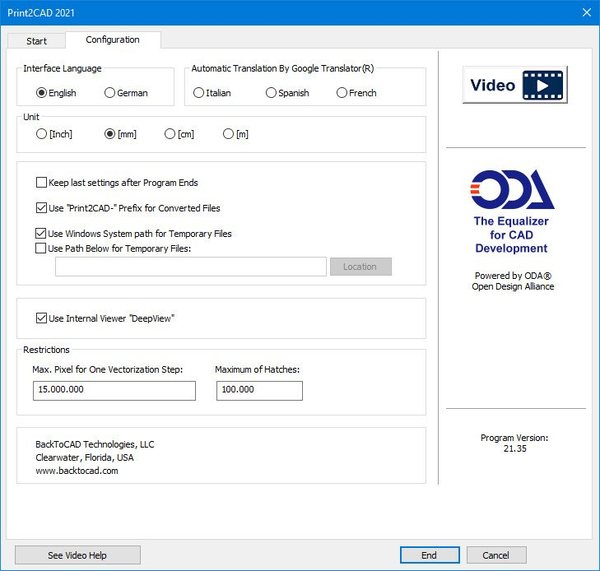Check Use Path Below for Temporary Files
The image size is (600, 571).
[41, 248]
